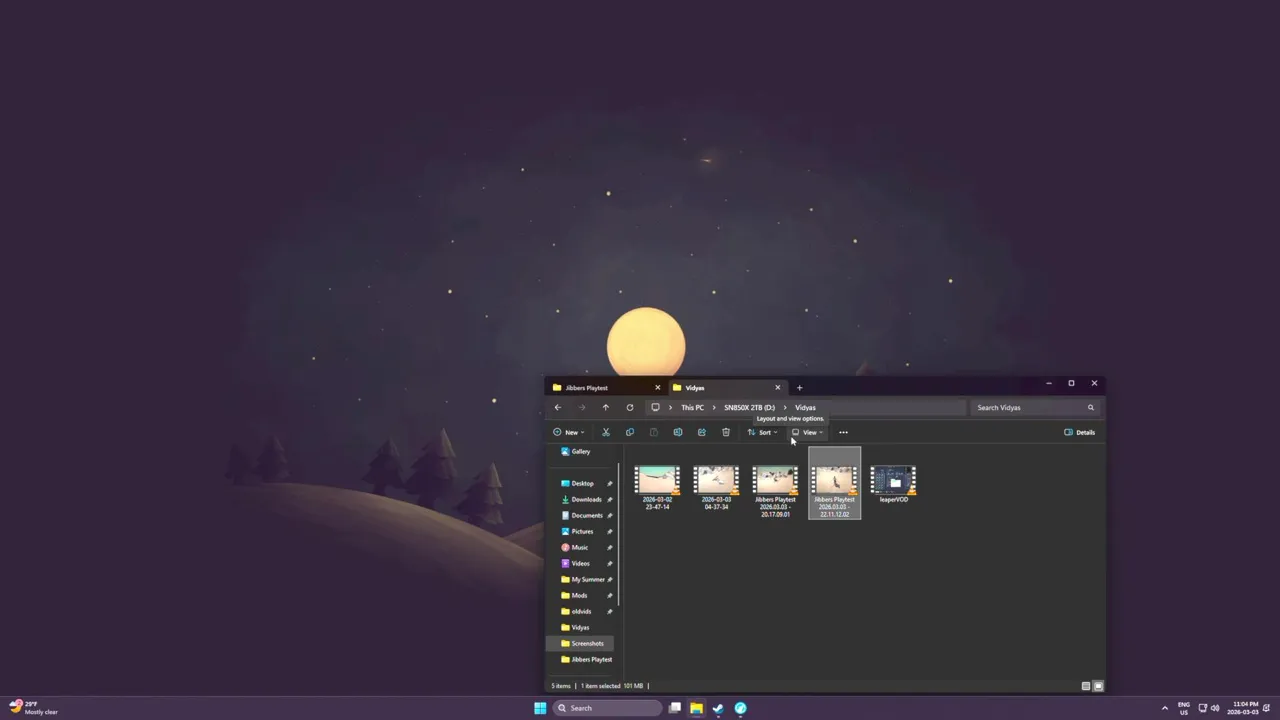Expand chevron after SN850X 2TB breadcrumb
This screenshot has width=1280, height=720.
pyautogui.click(x=785, y=407)
